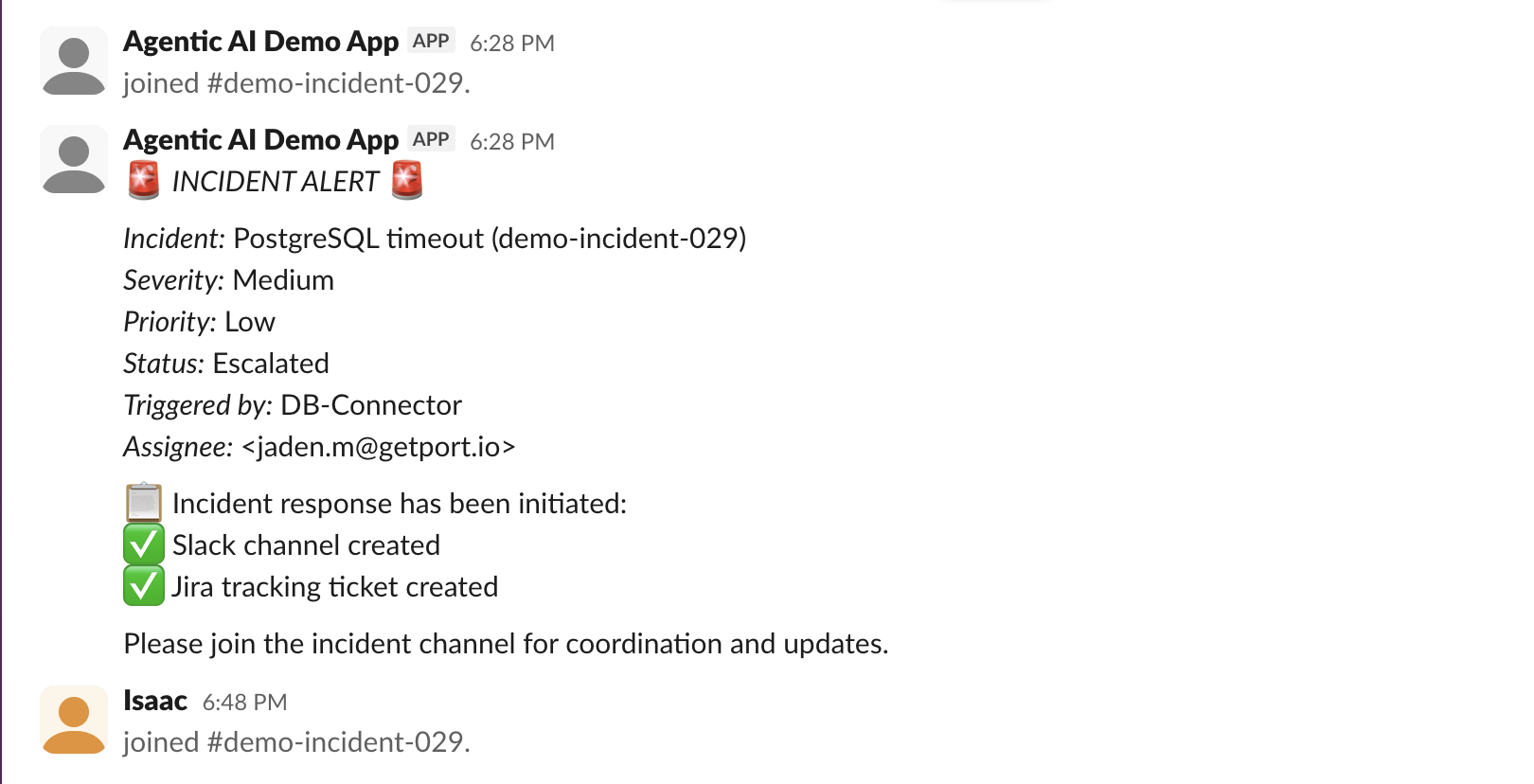
Task: Click the jaden.m@getport.io assignee email
Action: [379, 447]
